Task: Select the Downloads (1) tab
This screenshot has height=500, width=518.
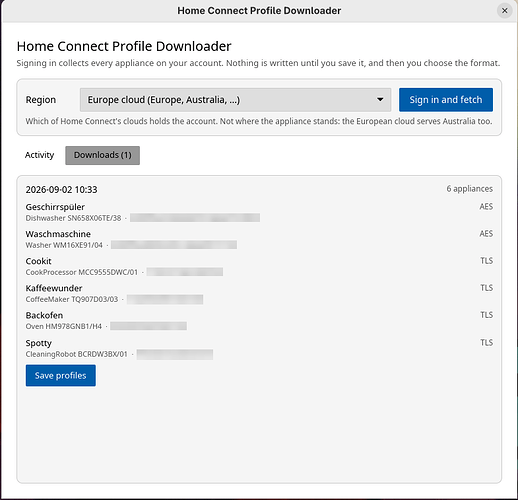Action: (x=102, y=155)
